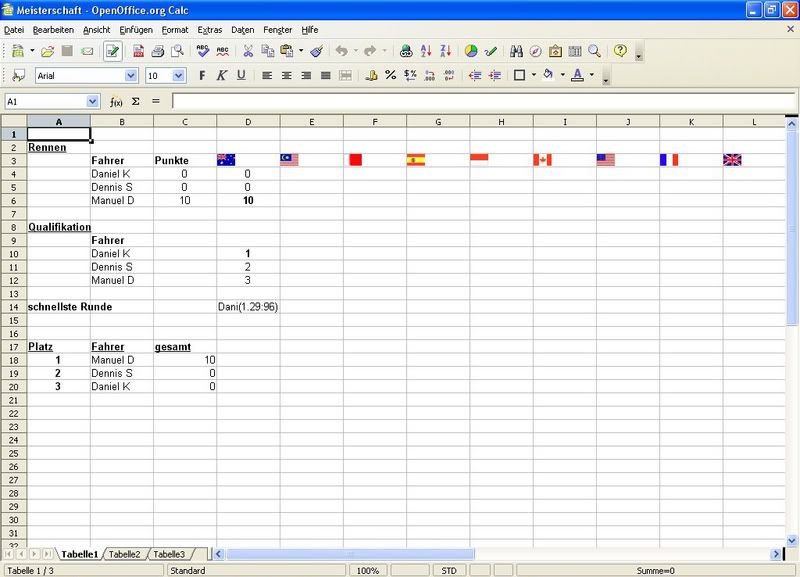
Task: Click the Sum sigma button
Action: click(x=136, y=102)
